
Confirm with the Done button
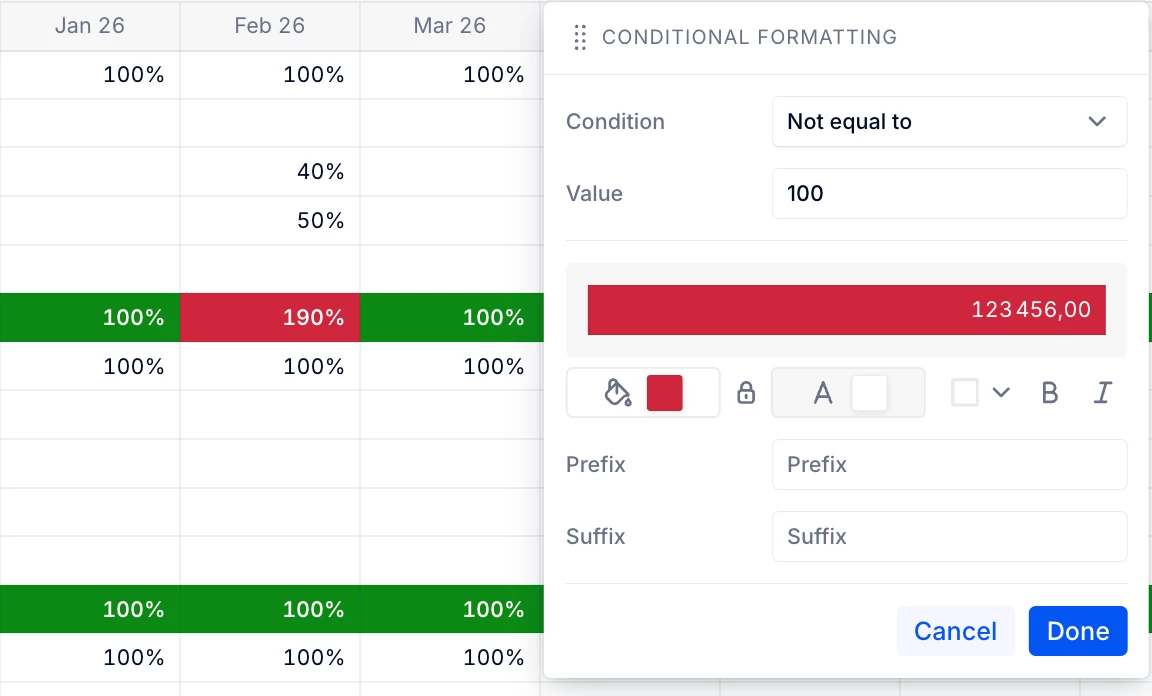click(1078, 631)
